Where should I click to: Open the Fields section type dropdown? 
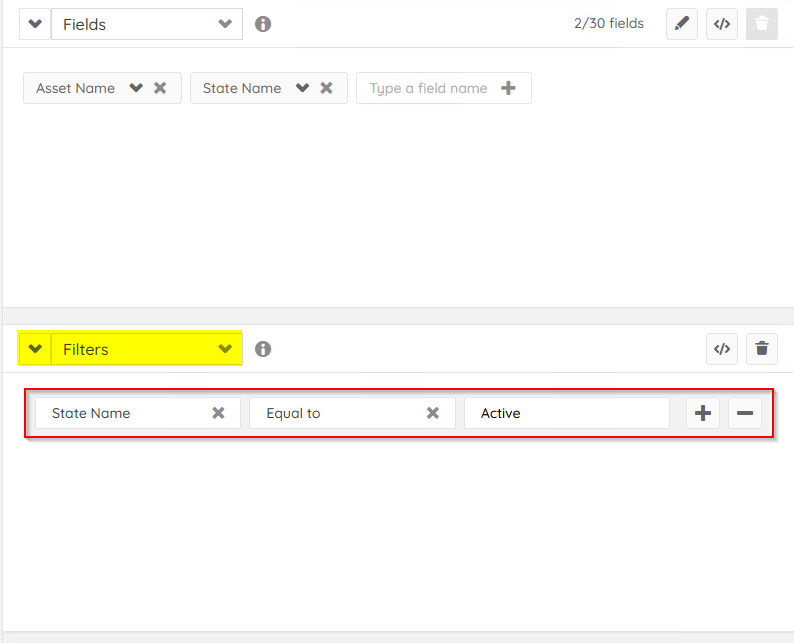tap(226, 24)
